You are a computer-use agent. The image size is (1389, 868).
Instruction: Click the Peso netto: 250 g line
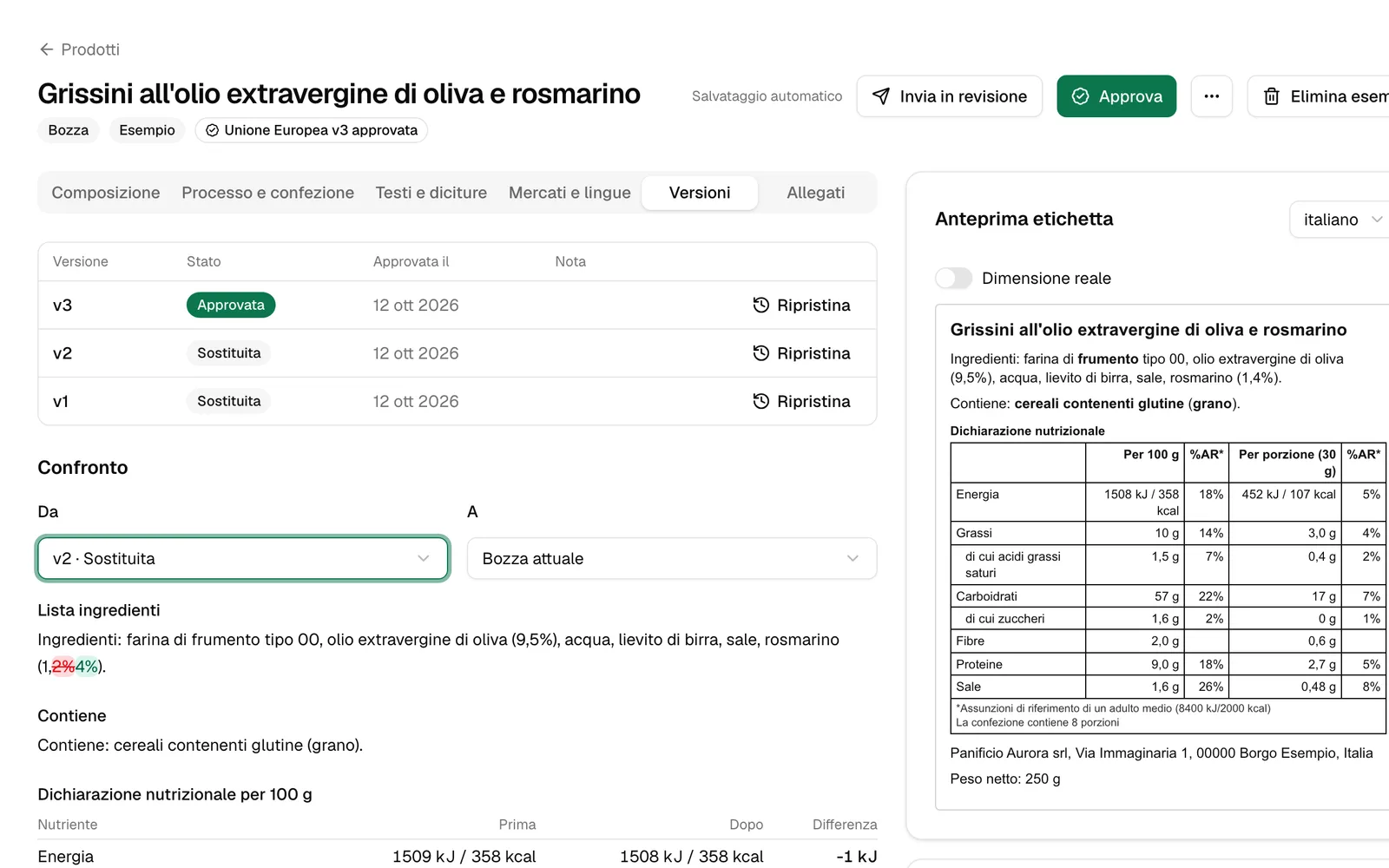pyautogui.click(x=1005, y=779)
